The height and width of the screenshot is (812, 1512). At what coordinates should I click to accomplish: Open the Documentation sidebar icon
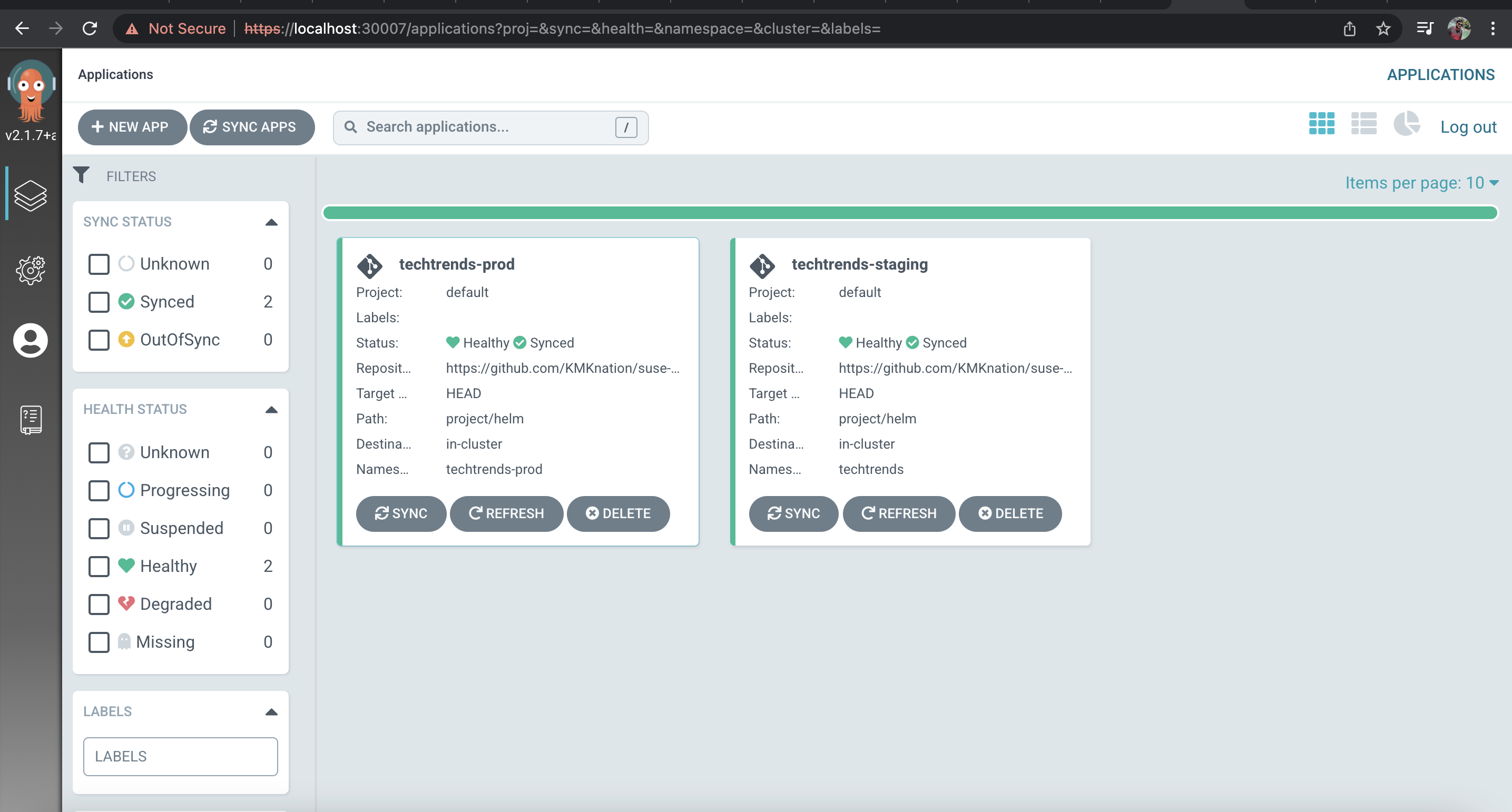tap(31, 420)
